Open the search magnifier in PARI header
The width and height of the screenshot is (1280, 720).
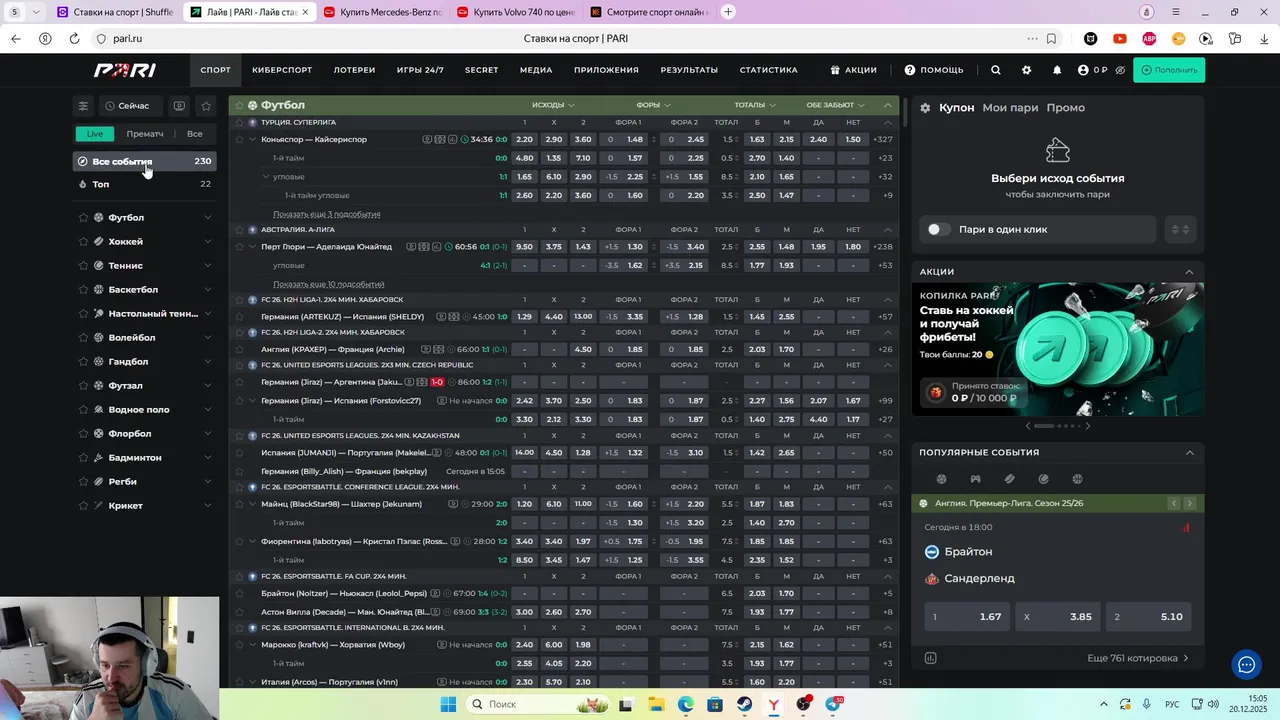995,70
